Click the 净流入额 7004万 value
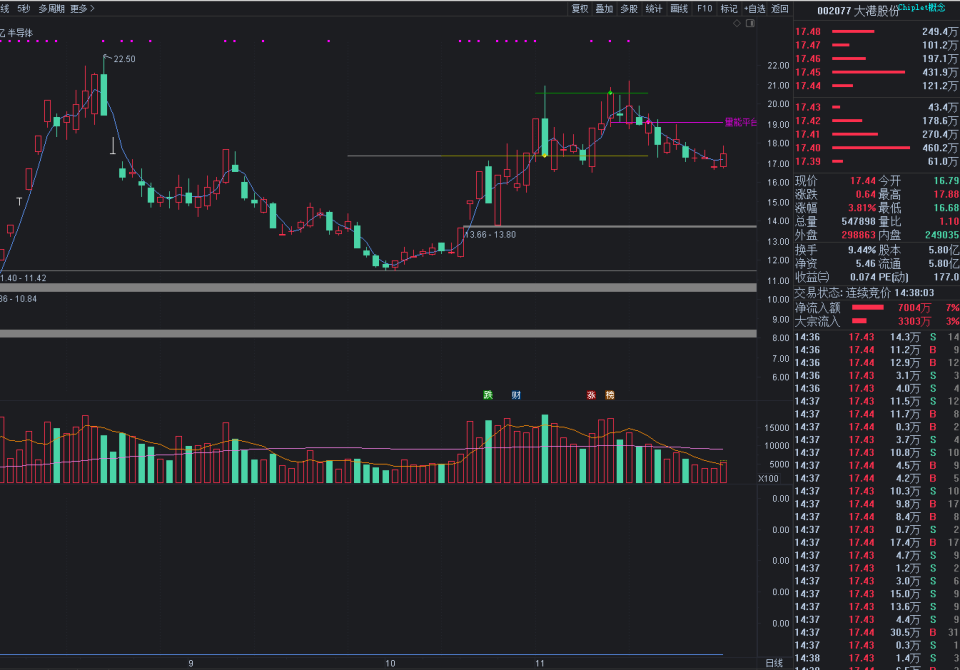Image resolution: width=960 pixels, height=670 pixels. point(914,307)
